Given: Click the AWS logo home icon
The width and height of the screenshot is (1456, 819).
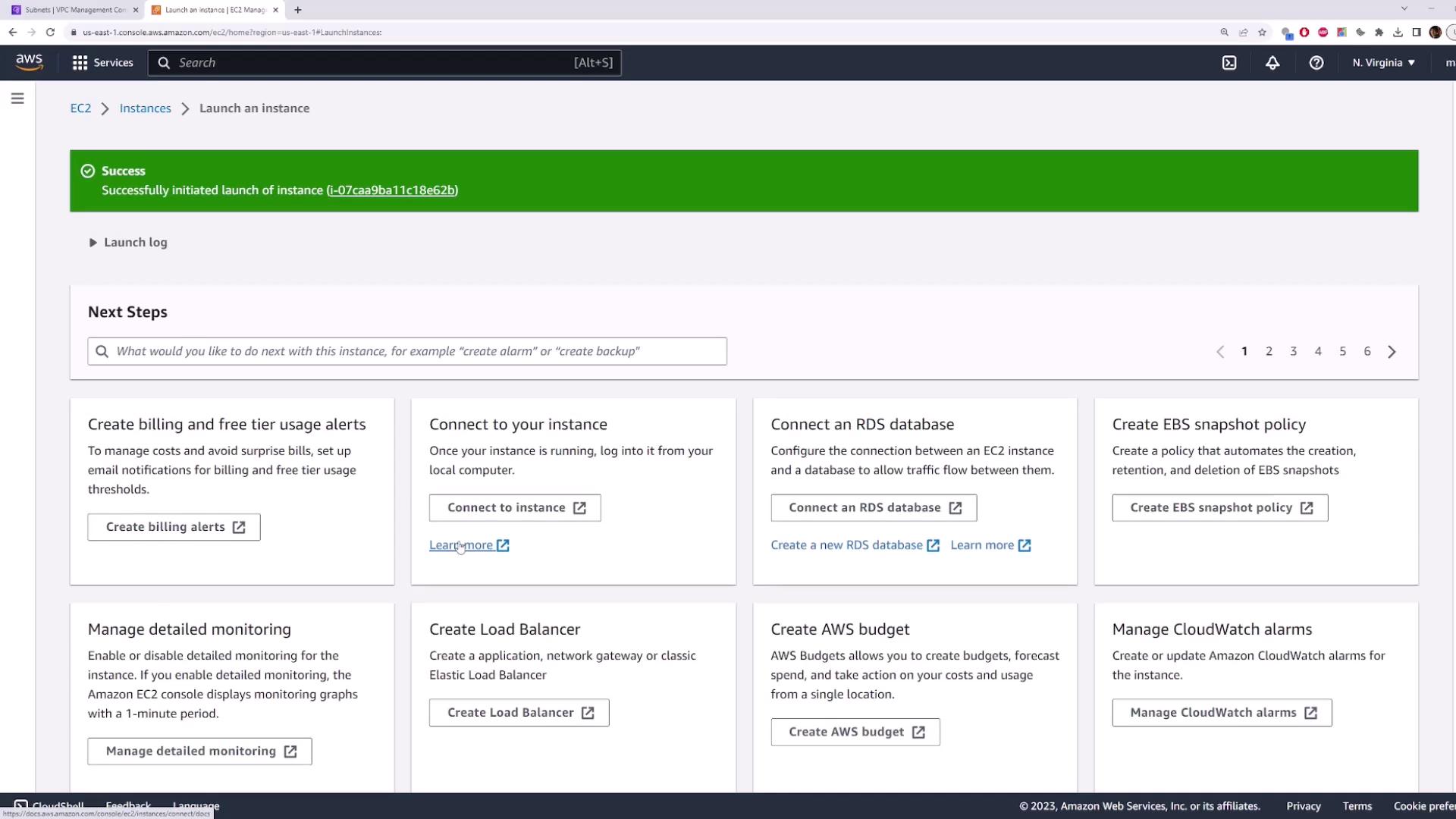Looking at the screenshot, I should coord(29,62).
